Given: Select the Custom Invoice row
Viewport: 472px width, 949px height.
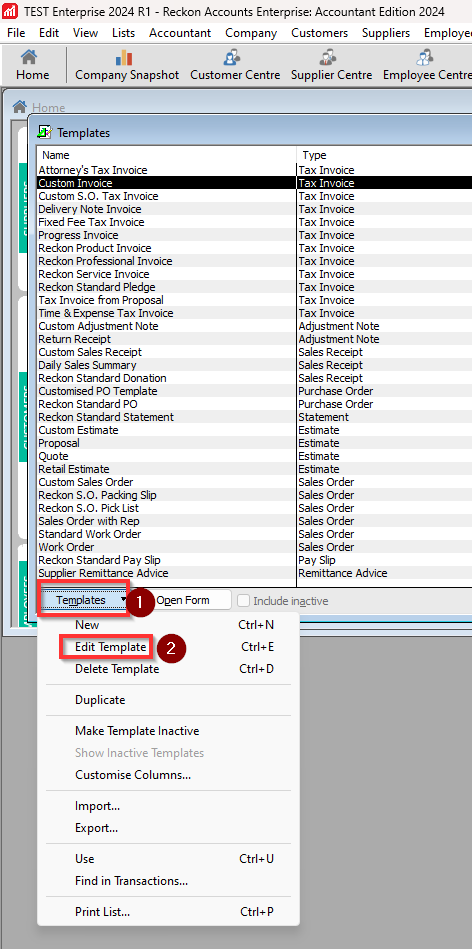Looking at the screenshot, I should (254, 183).
